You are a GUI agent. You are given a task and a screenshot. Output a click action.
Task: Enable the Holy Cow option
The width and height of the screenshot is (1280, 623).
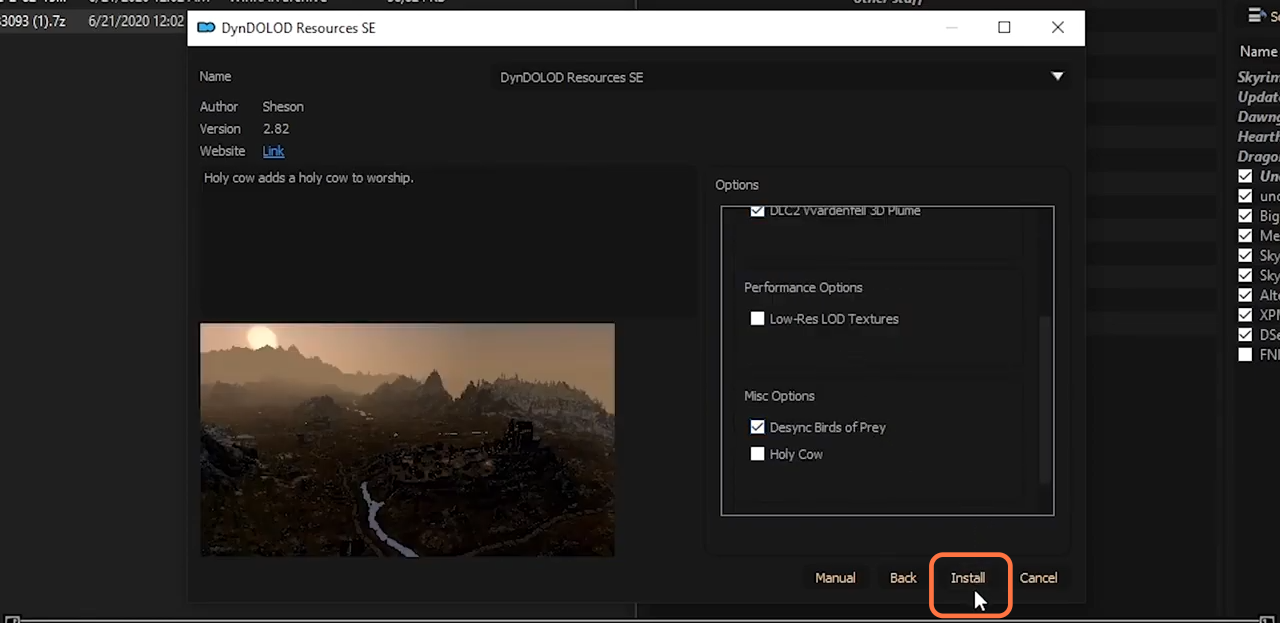click(757, 454)
